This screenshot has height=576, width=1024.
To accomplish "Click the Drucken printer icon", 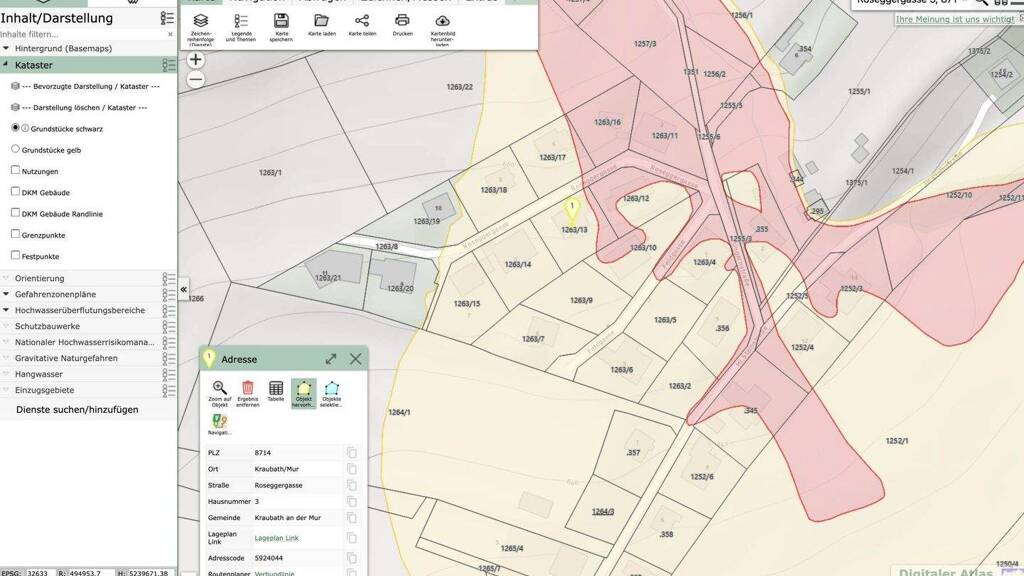I will (x=402, y=21).
